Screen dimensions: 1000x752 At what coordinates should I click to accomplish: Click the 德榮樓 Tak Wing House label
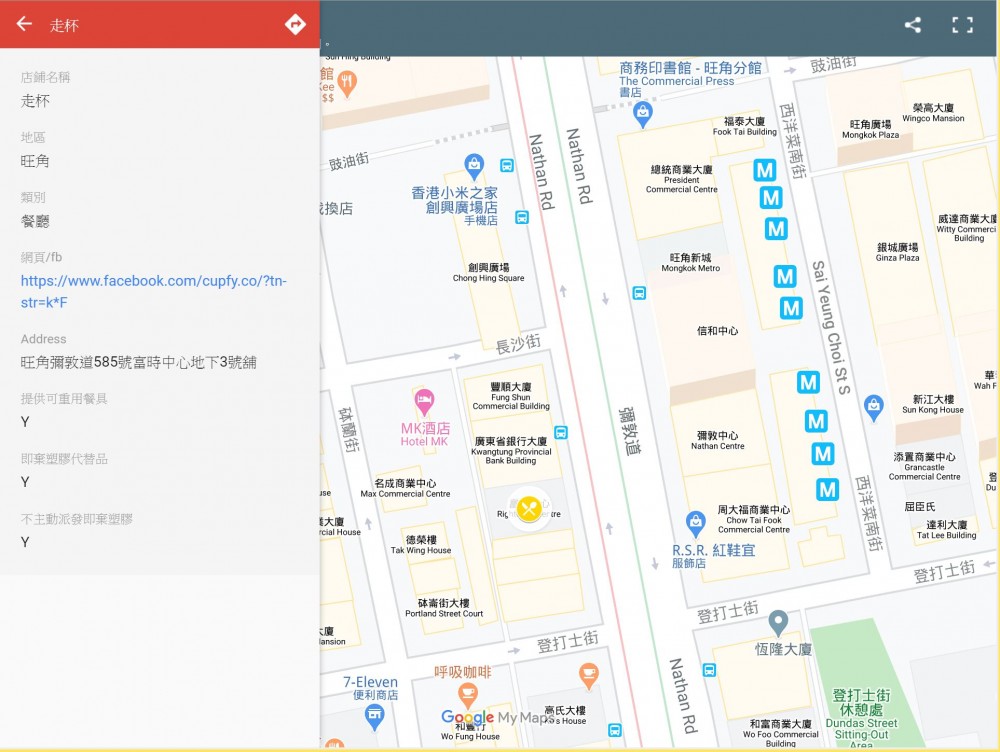tap(421, 545)
